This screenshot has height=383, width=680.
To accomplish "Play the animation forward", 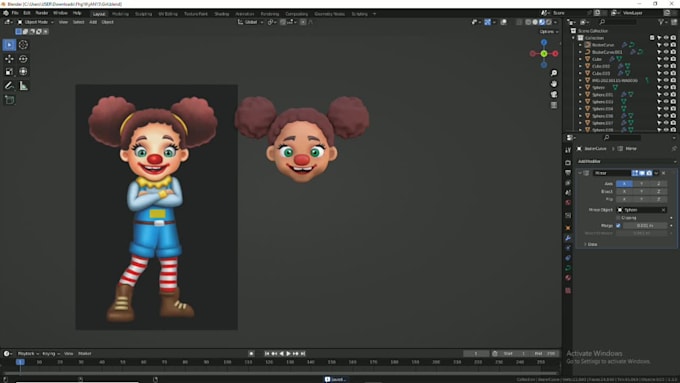I will pyautogui.click(x=288, y=354).
